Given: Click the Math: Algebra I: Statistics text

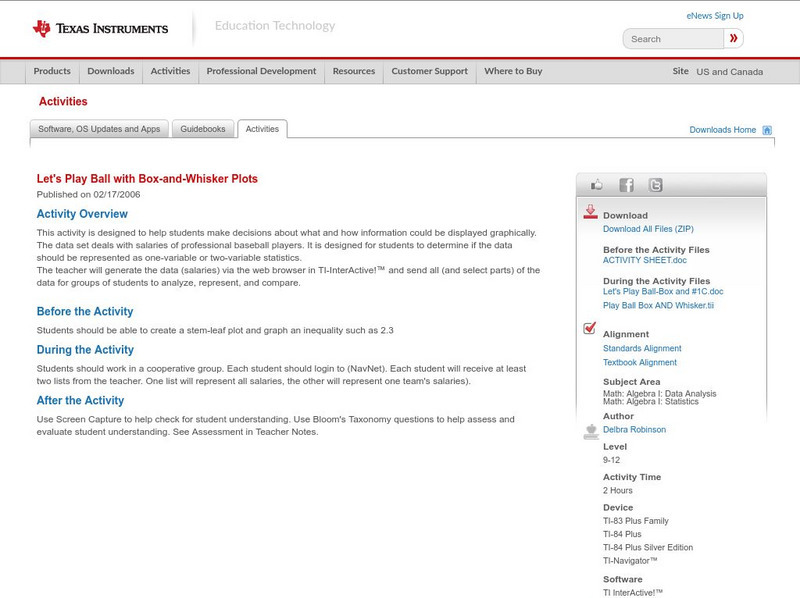Looking at the screenshot, I should pos(651,402).
